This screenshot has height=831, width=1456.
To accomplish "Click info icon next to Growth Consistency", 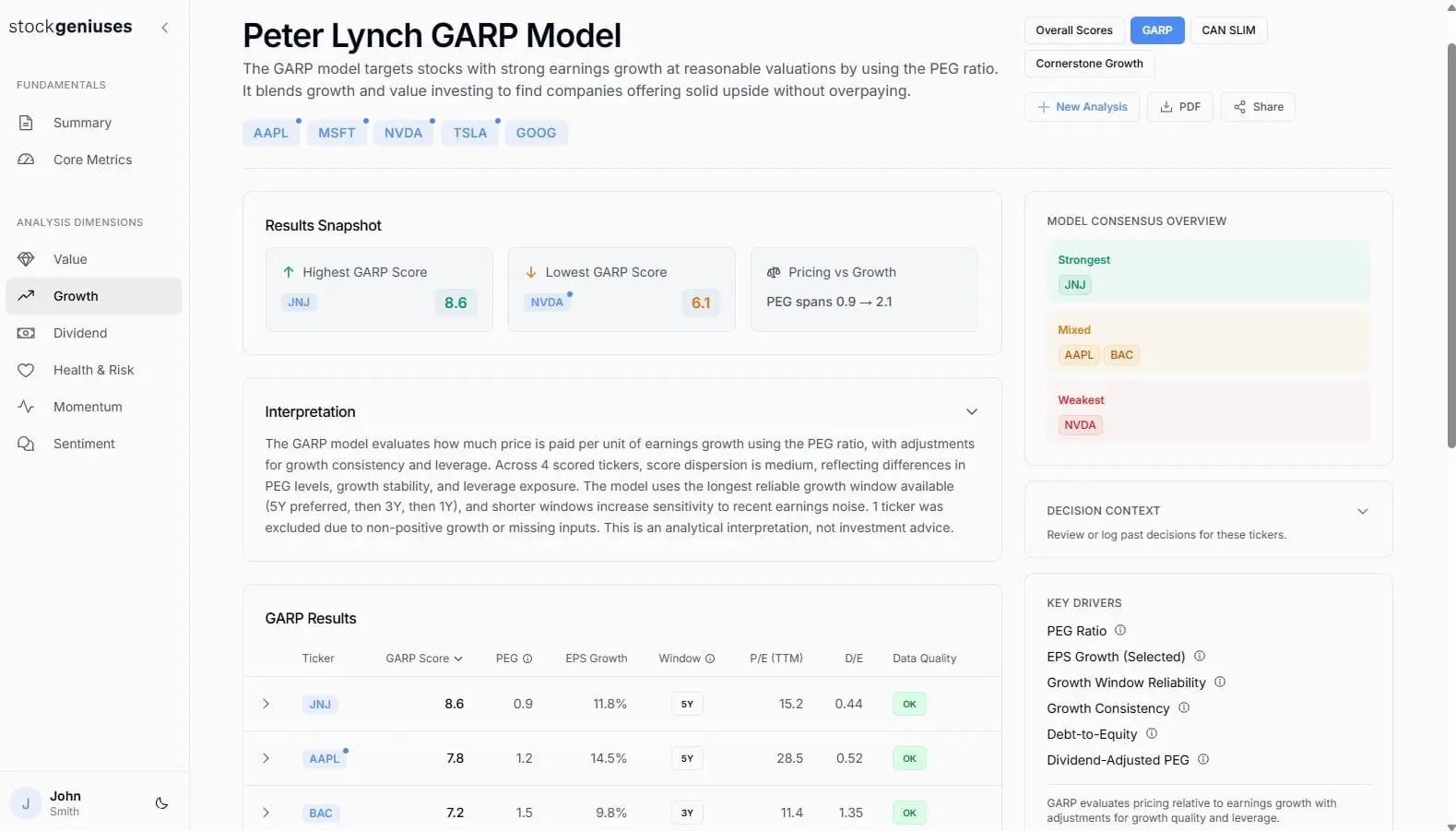I will coord(1184,707).
